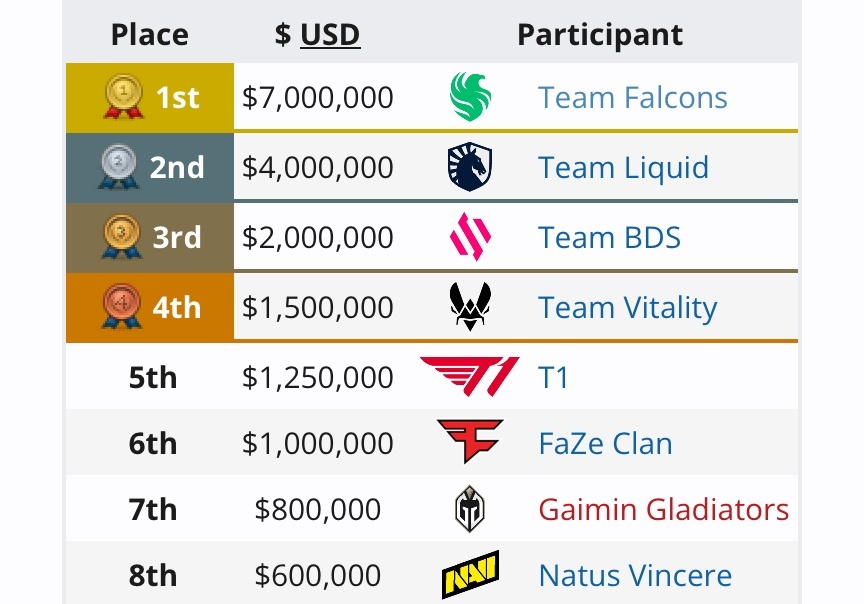864x604 pixels.
Task: Click the T1 red logo
Action: (x=470, y=377)
